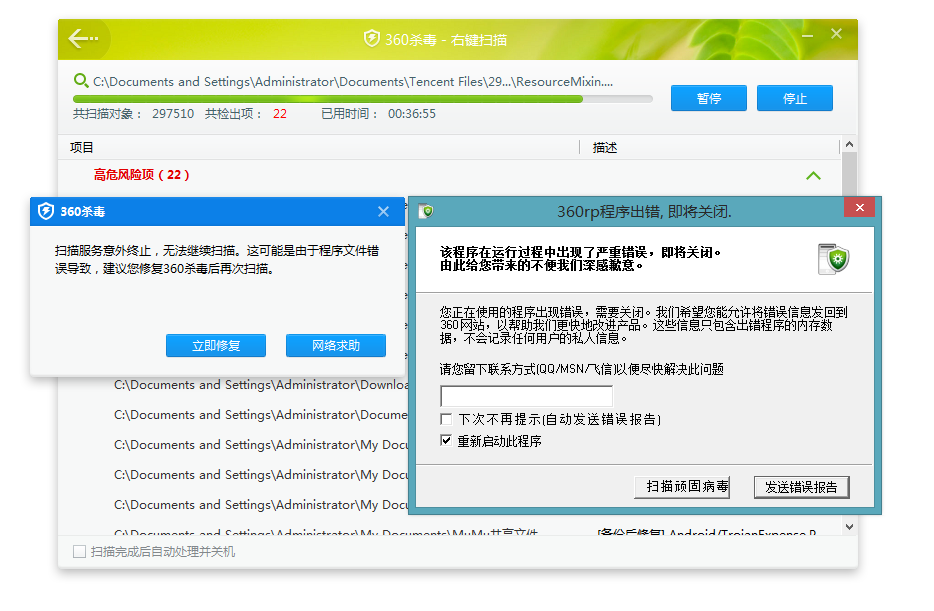Close the 360rp error dialog

[x=860, y=207]
